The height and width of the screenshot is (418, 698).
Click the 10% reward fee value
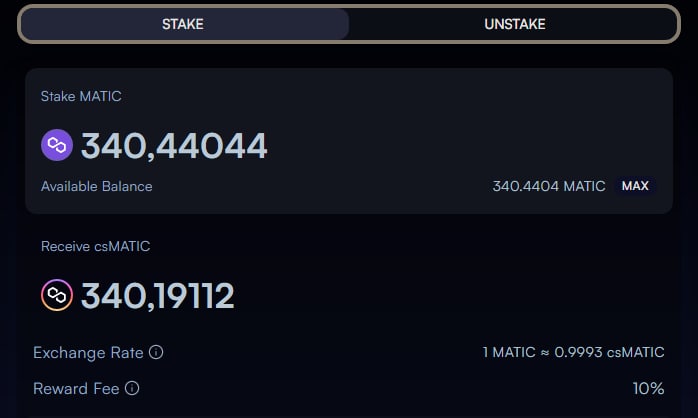pyautogui.click(x=648, y=388)
